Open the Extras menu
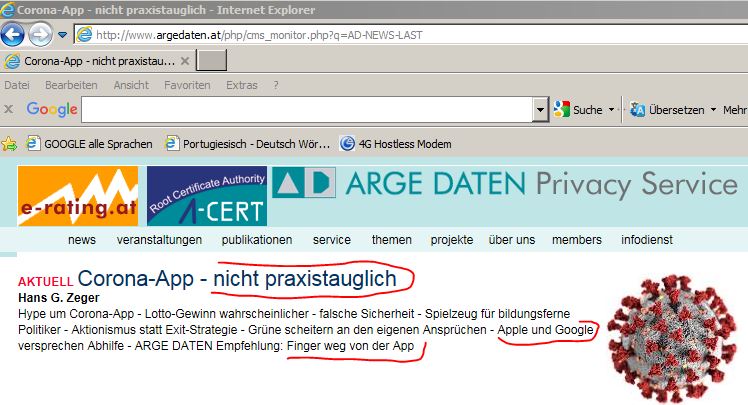748x405 pixels. pyautogui.click(x=242, y=85)
